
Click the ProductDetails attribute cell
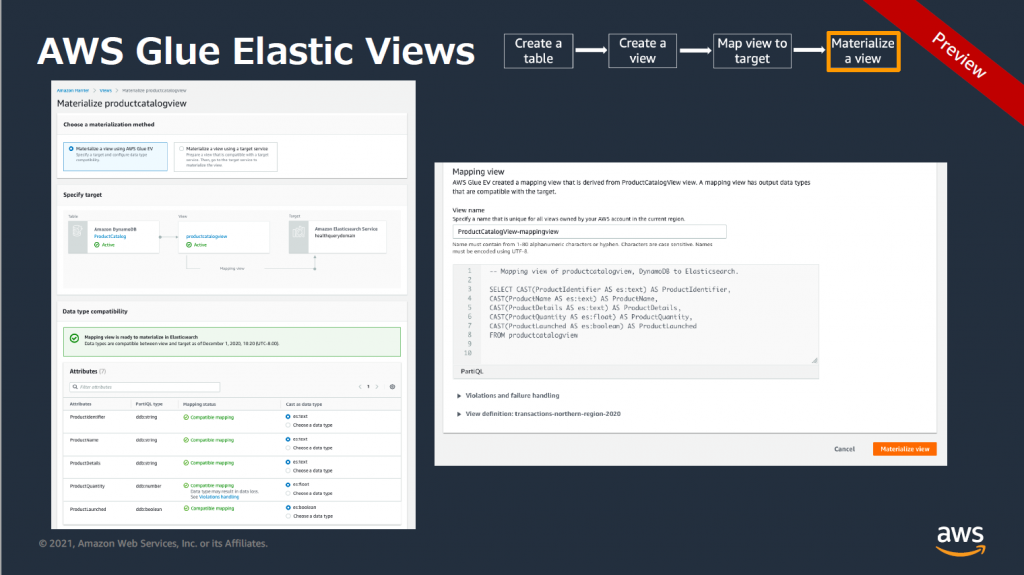(85, 463)
